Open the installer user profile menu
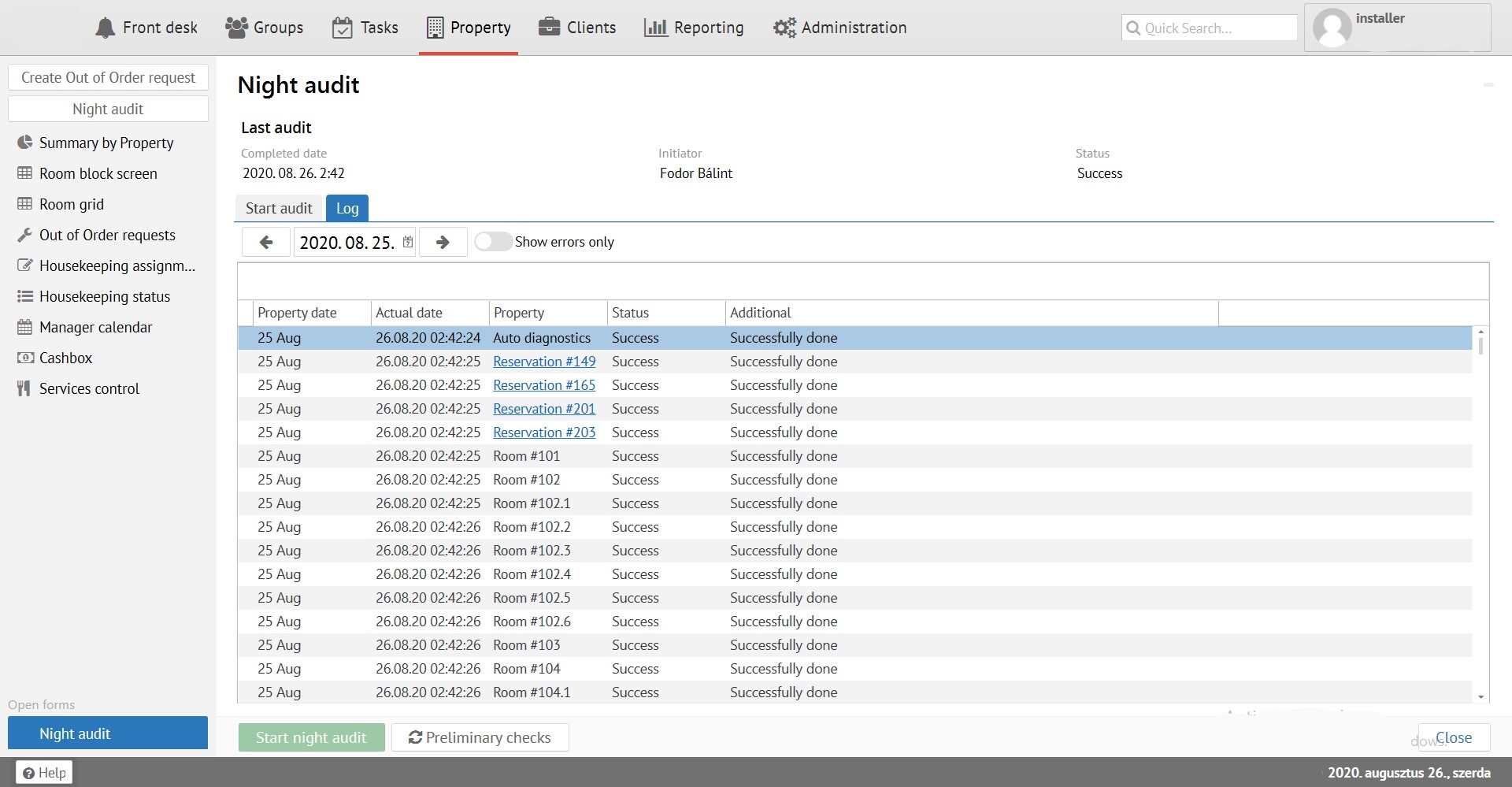The image size is (1512, 787). 1397,28
